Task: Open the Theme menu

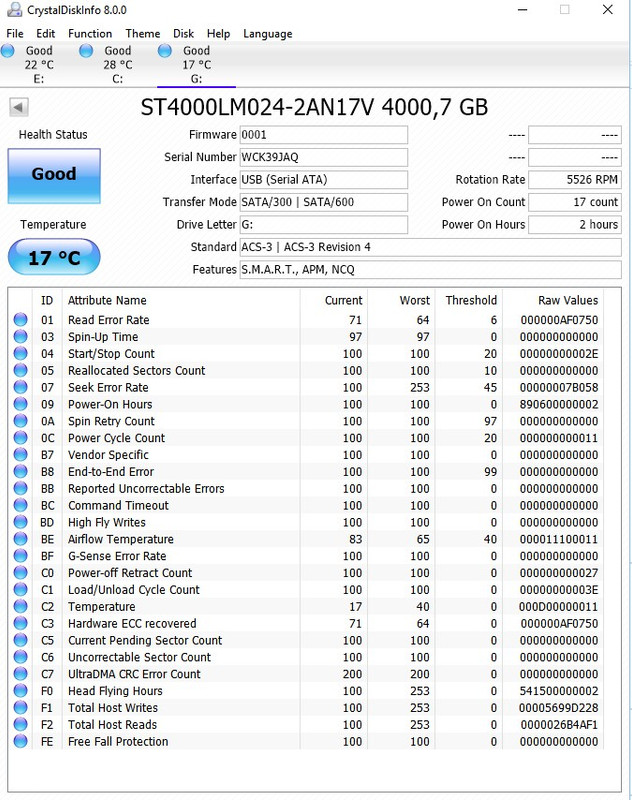Action: click(143, 34)
